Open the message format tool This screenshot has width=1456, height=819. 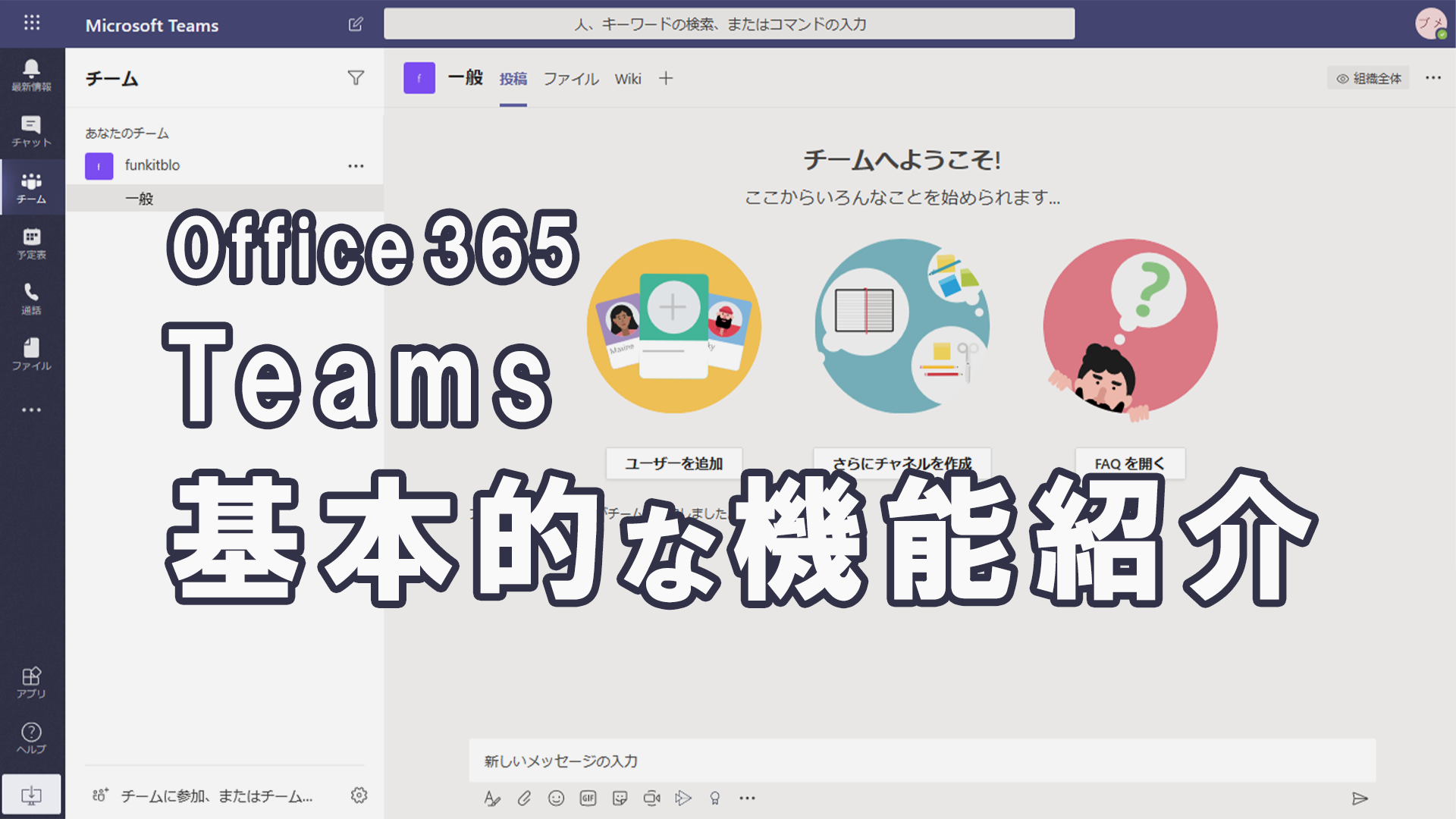tap(492, 798)
